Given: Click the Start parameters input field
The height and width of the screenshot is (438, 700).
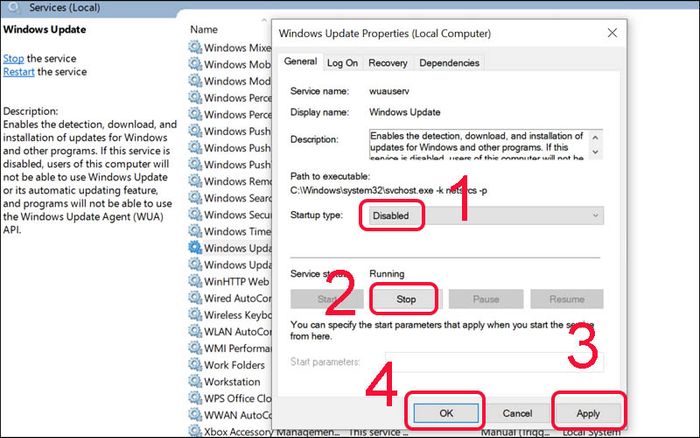Looking at the screenshot, I should (x=494, y=362).
